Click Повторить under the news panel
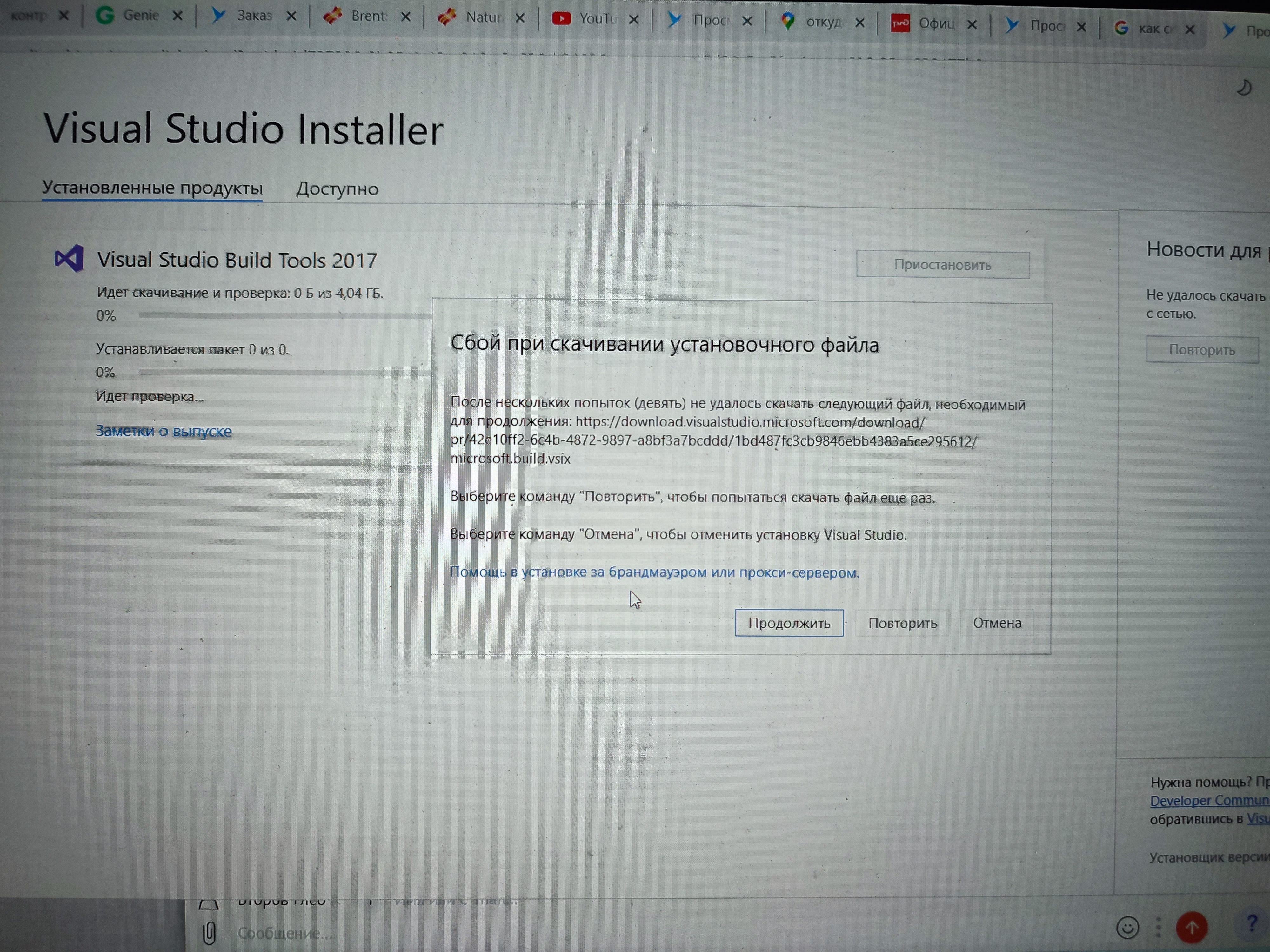This screenshot has height=952, width=1270. point(1202,349)
